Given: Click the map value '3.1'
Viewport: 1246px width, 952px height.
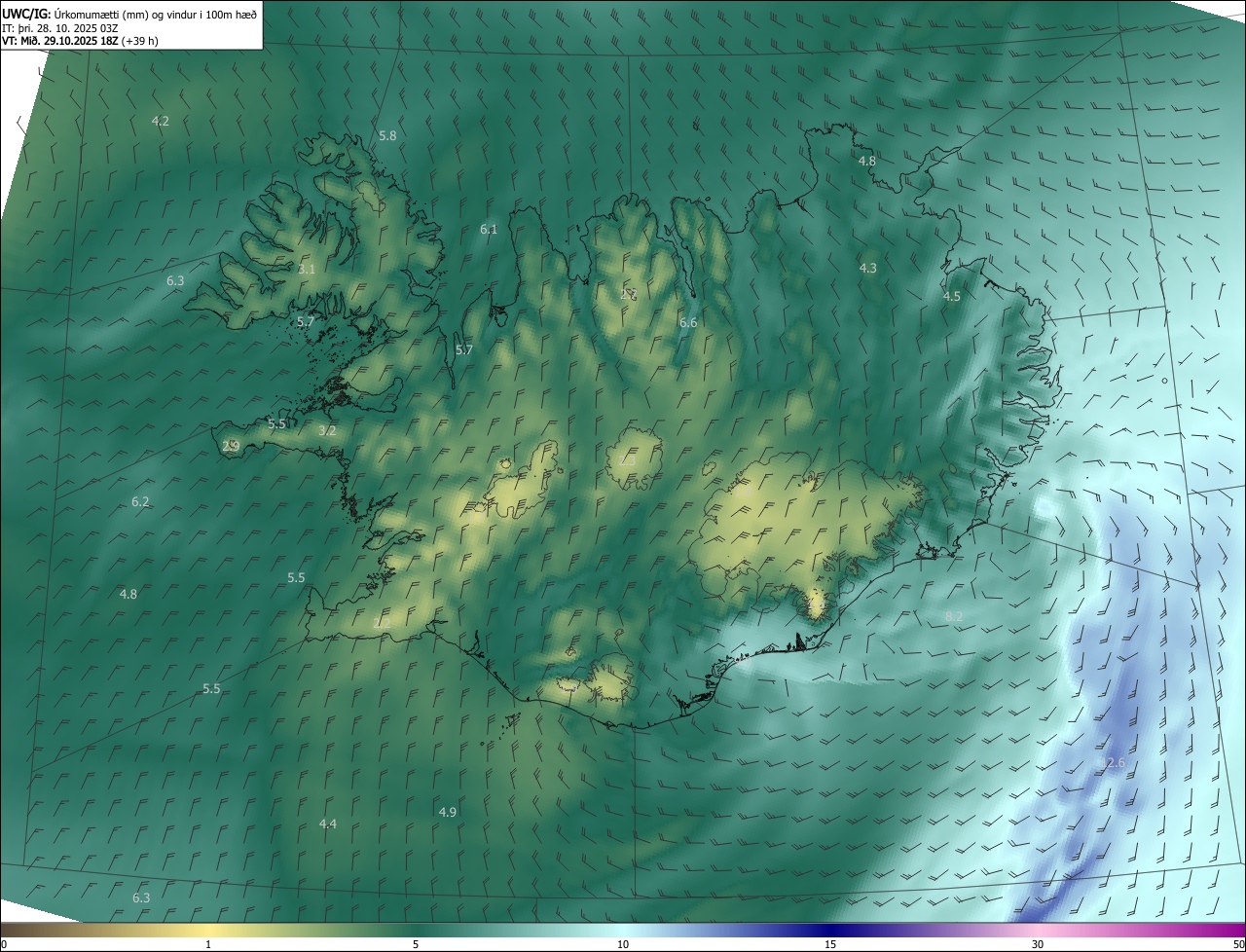Looking at the screenshot, I should [x=307, y=269].
